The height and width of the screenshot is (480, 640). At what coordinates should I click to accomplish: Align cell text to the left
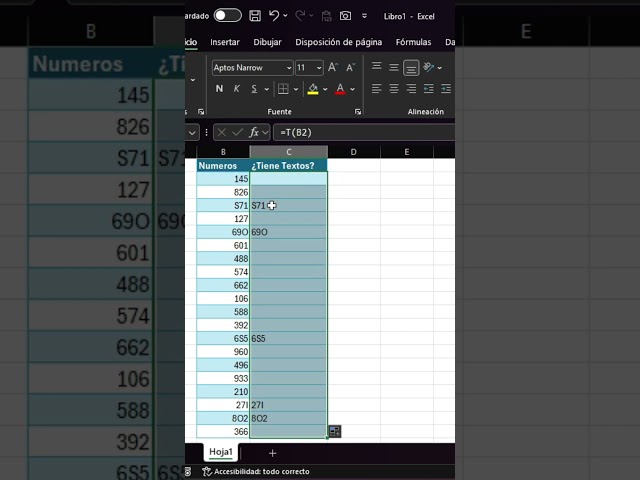pyautogui.click(x=376, y=89)
